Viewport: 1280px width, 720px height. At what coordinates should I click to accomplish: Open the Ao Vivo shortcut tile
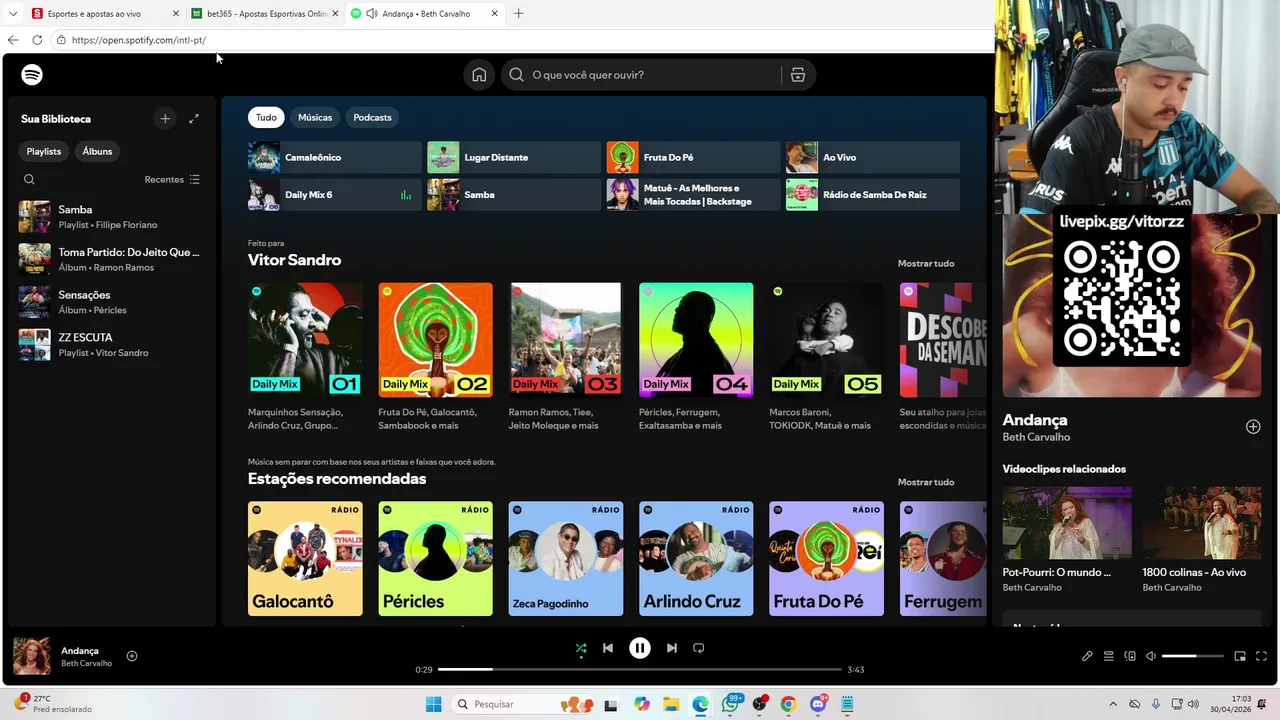tap(872, 157)
